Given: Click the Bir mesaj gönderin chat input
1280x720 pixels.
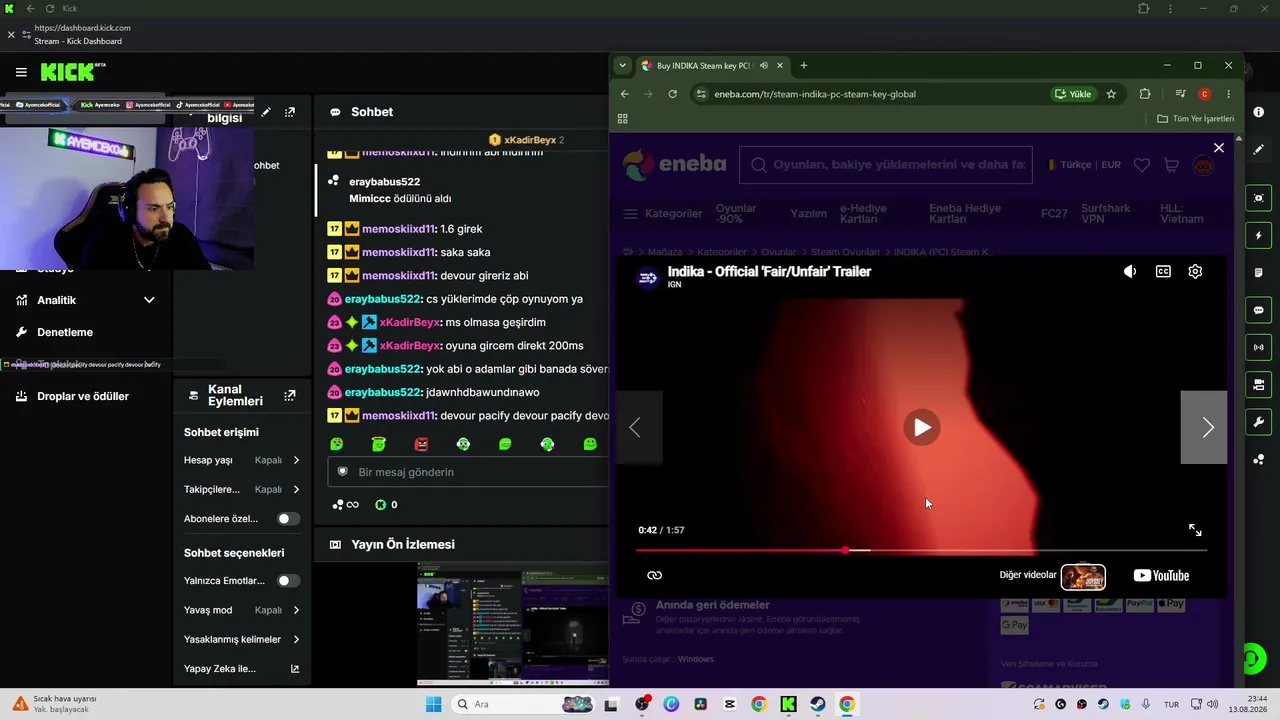Looking at the screenshot, I should click(x=468, y=472).
